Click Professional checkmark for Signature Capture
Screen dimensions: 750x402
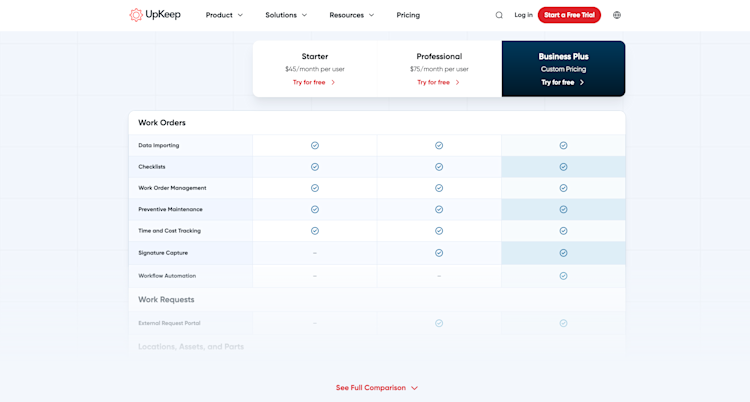[439, 253]
